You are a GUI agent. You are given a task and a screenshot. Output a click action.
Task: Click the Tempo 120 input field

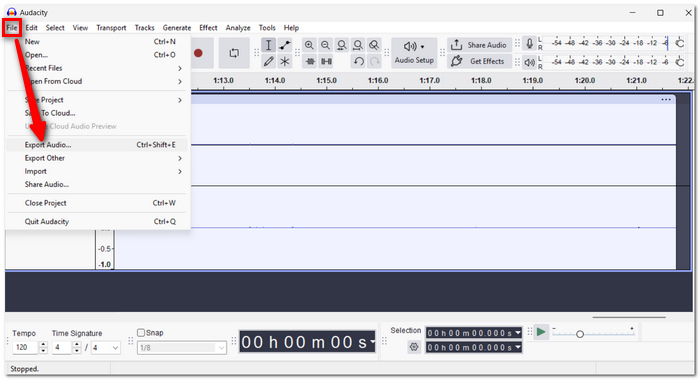pyautogui.click(x=25, y=347)
